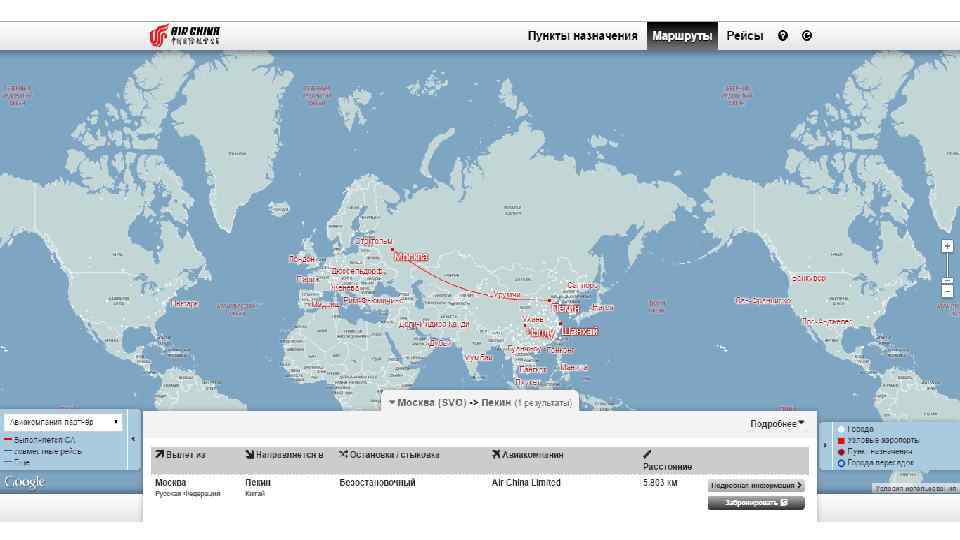Select the Шанхай city label on map

click(579, 331)
